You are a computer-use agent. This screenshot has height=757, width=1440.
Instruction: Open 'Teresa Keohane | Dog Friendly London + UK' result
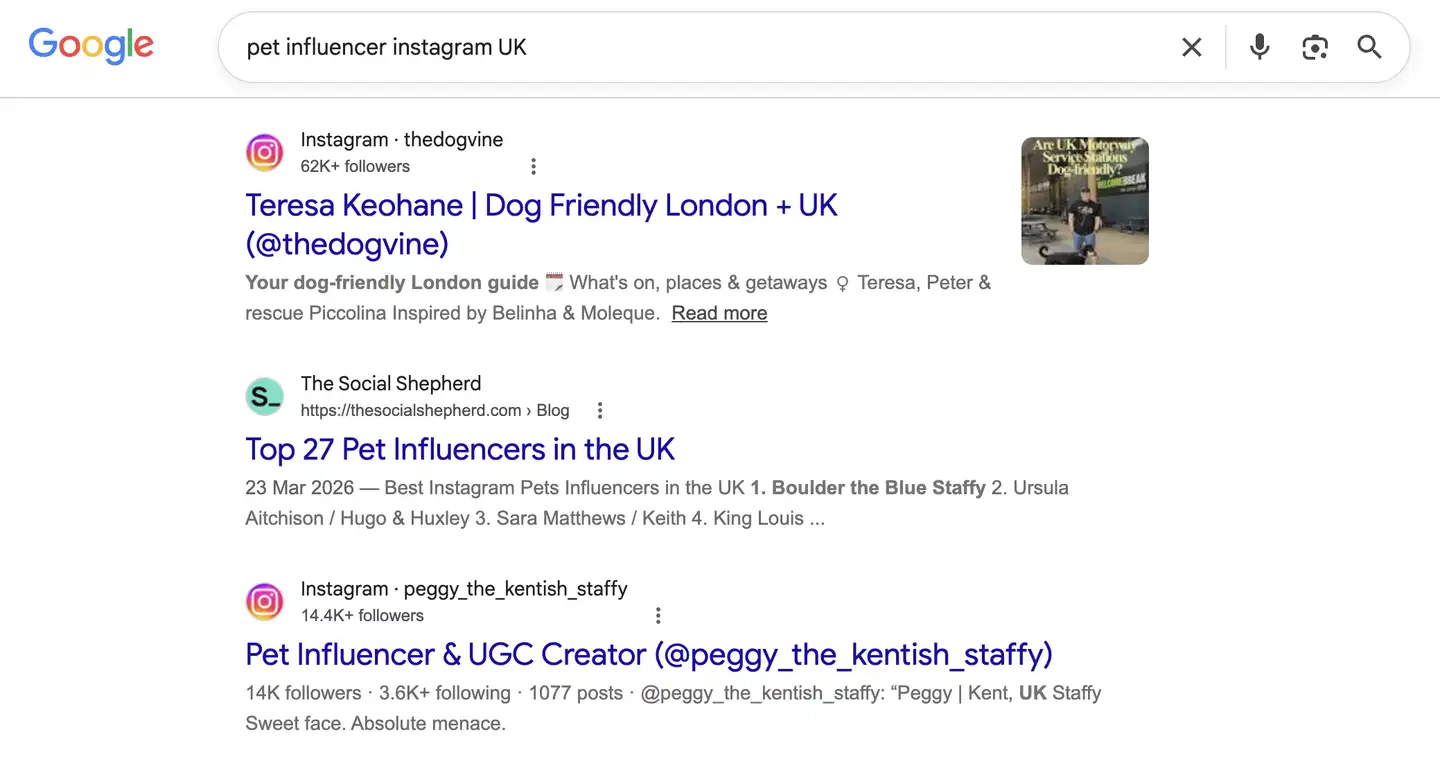pyautogui.click(x=541, y=224)
